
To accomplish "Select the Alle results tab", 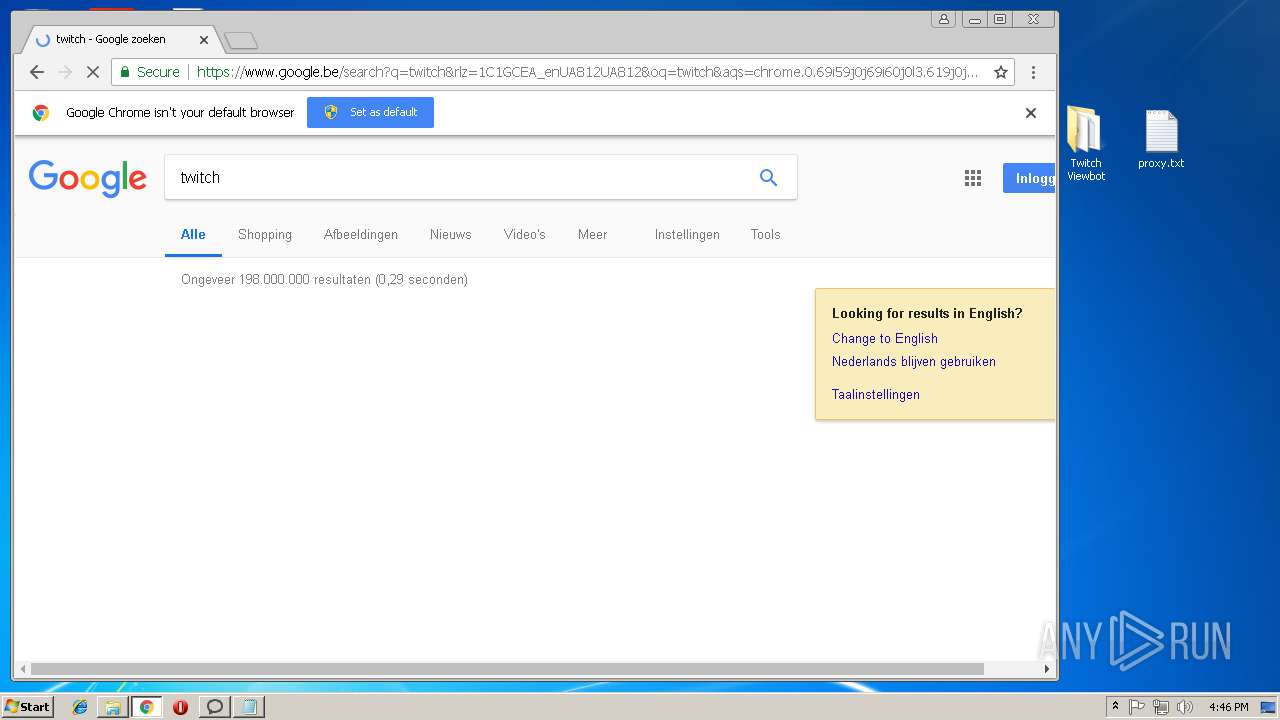I will click(193, 234).
